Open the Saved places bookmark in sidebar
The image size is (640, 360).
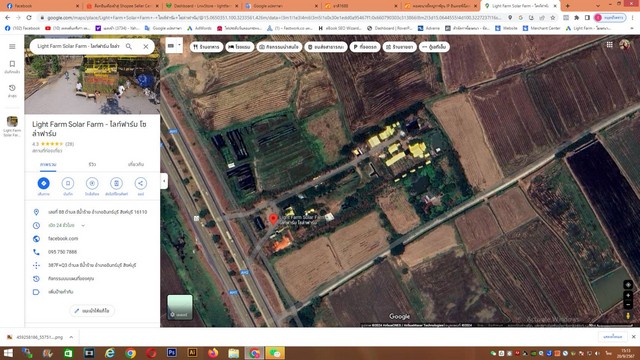tap(12, 67)
